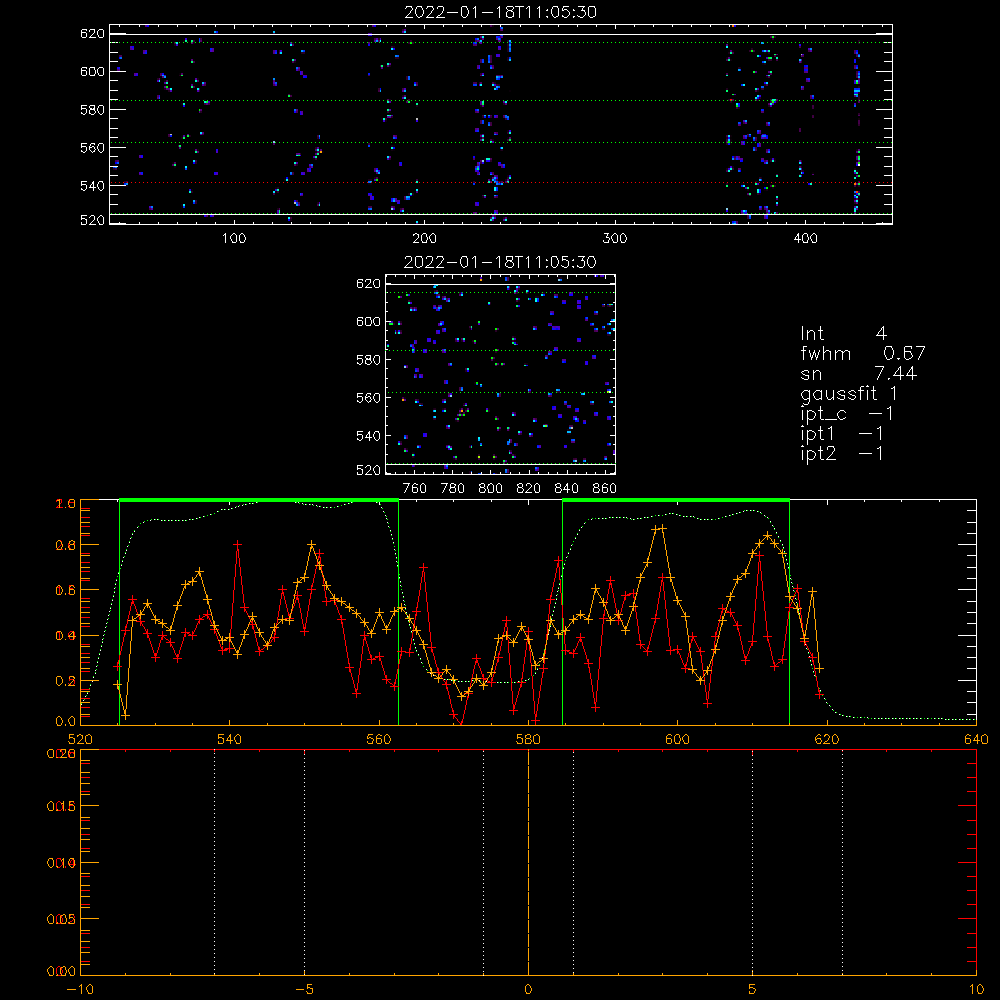Select the 'fwhm 0.67' readout line
The height and width of the screenshot is (1000, 1000).
pyautogui.click(x=862, y=353)
